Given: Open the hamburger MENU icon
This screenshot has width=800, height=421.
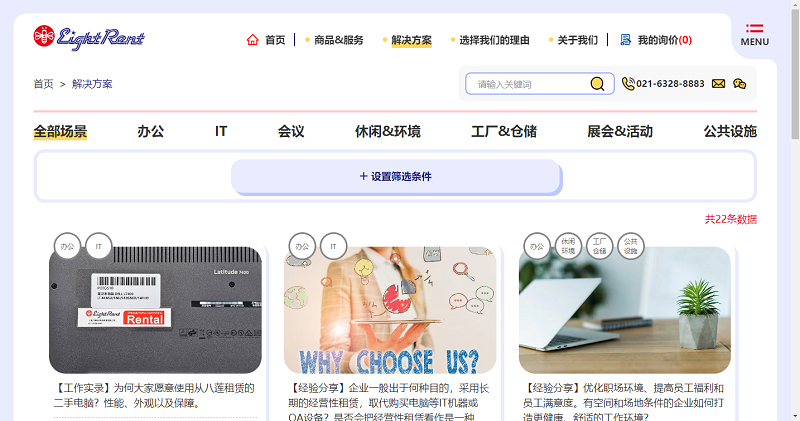Looking at the screenshot, I should (755, 29).
